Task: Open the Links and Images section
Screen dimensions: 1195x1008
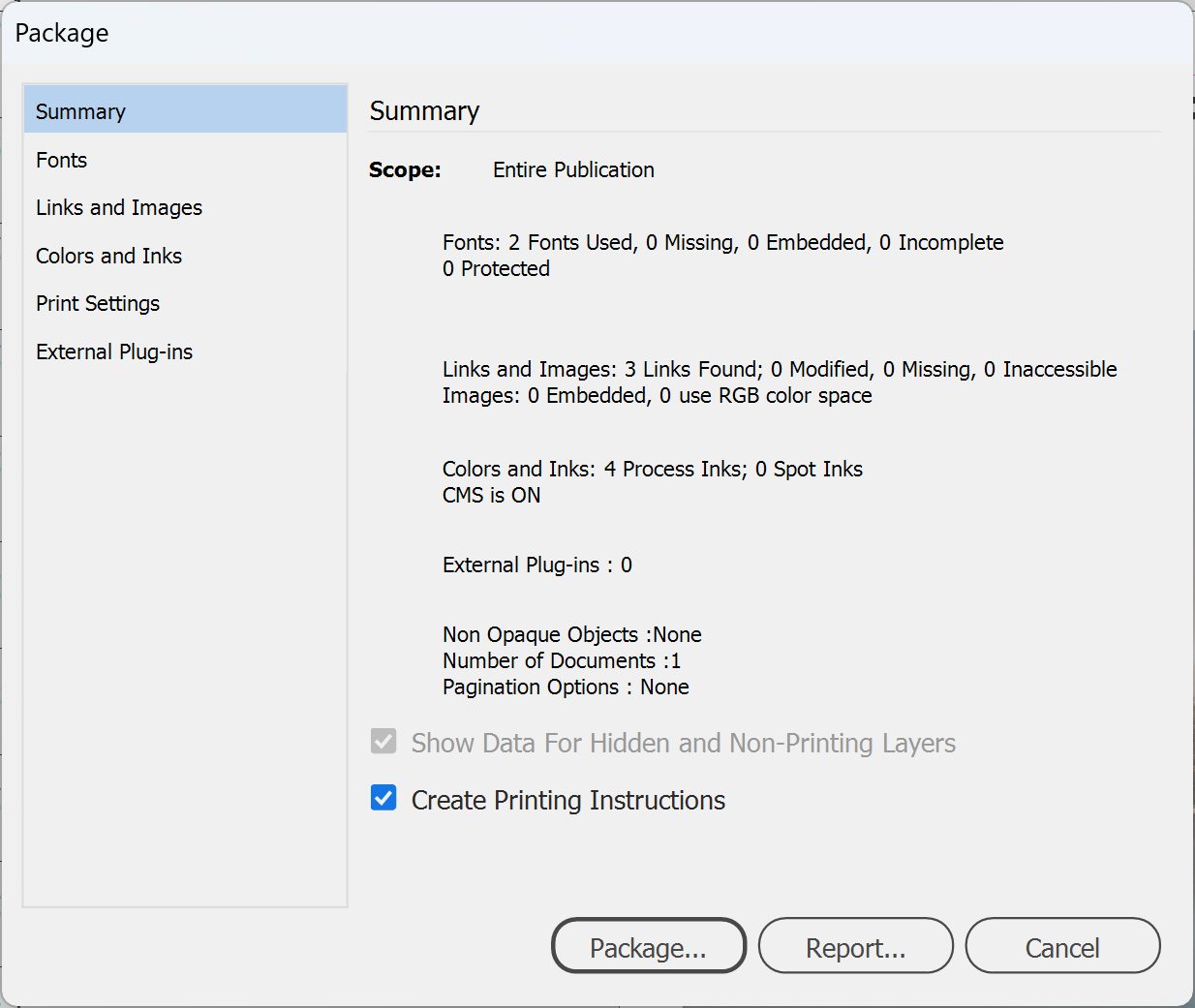Action: 185,207
